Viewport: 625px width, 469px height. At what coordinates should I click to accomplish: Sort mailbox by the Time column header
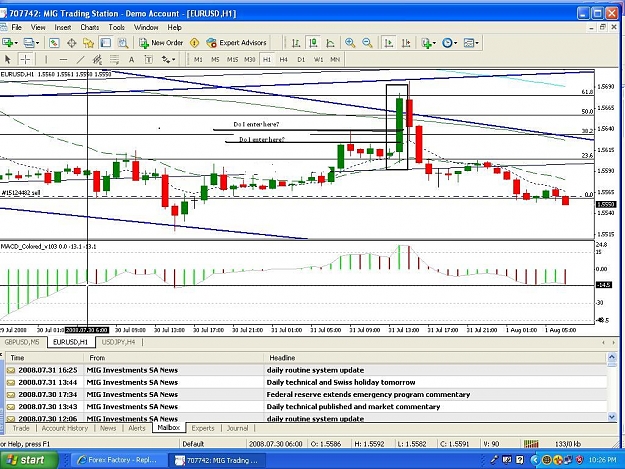pos(45,358)
